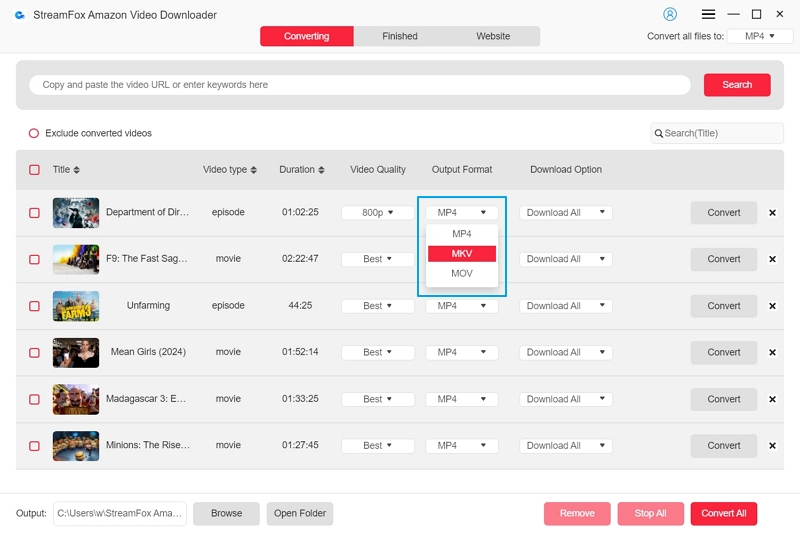Image resolution: width=800 pixels, height=533 pixels.
Task: Click the F9: The Fast Saga thumbnail
Action: click(x=76, y=259)
